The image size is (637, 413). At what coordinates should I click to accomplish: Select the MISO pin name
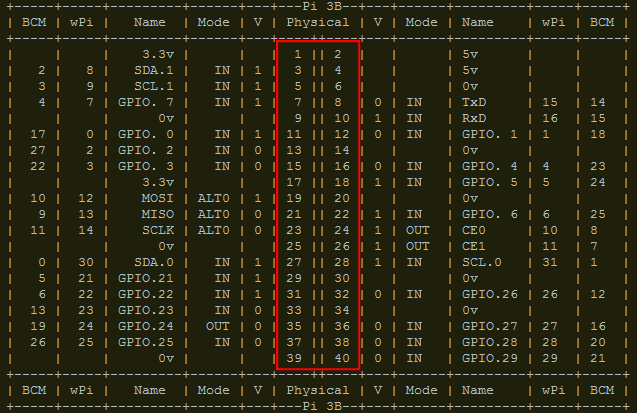tap(158, 214)
